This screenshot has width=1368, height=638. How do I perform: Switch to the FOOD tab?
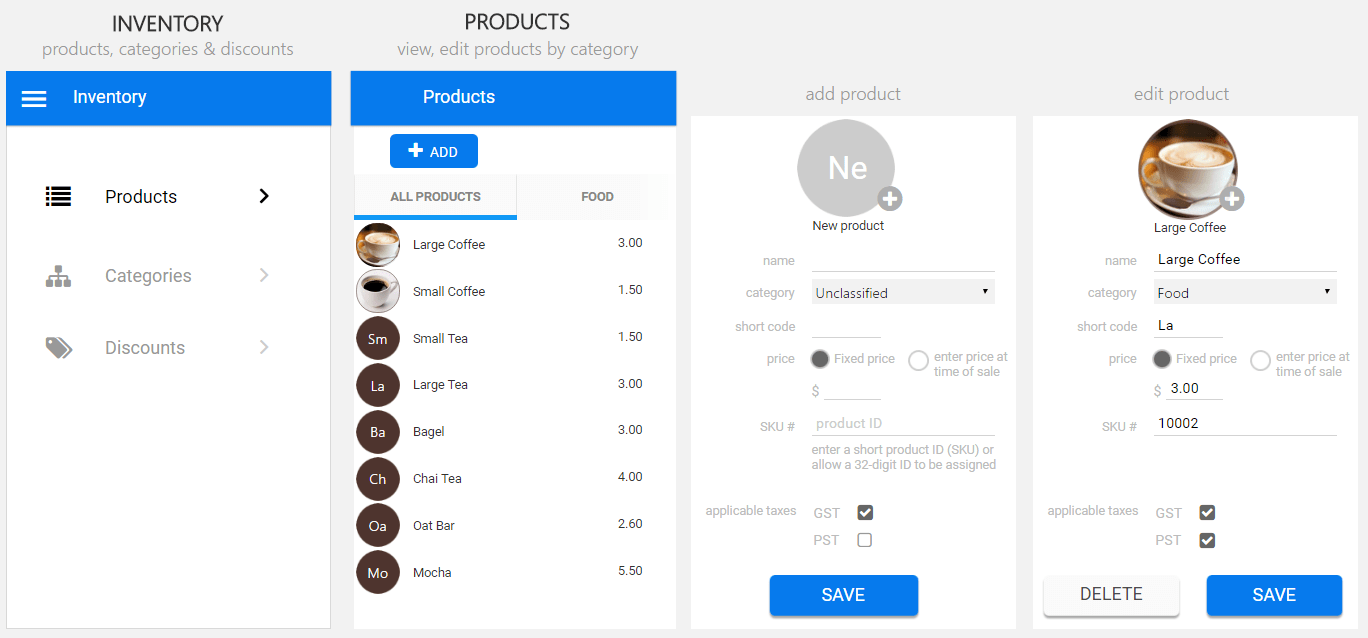tap(597, 197)
